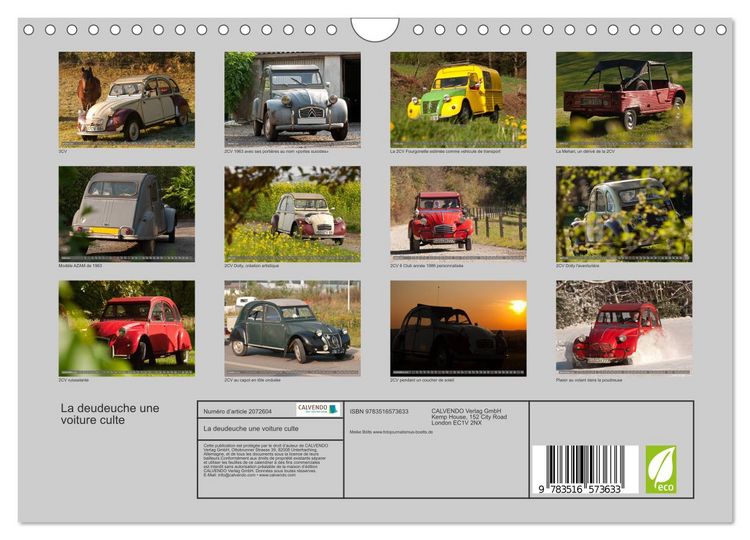Image resolution: width=750 pixels, height=540 pixels.
Task: Click caption 'La Mehari, un dérivé de la 2CV'
Action: [585, 151]
